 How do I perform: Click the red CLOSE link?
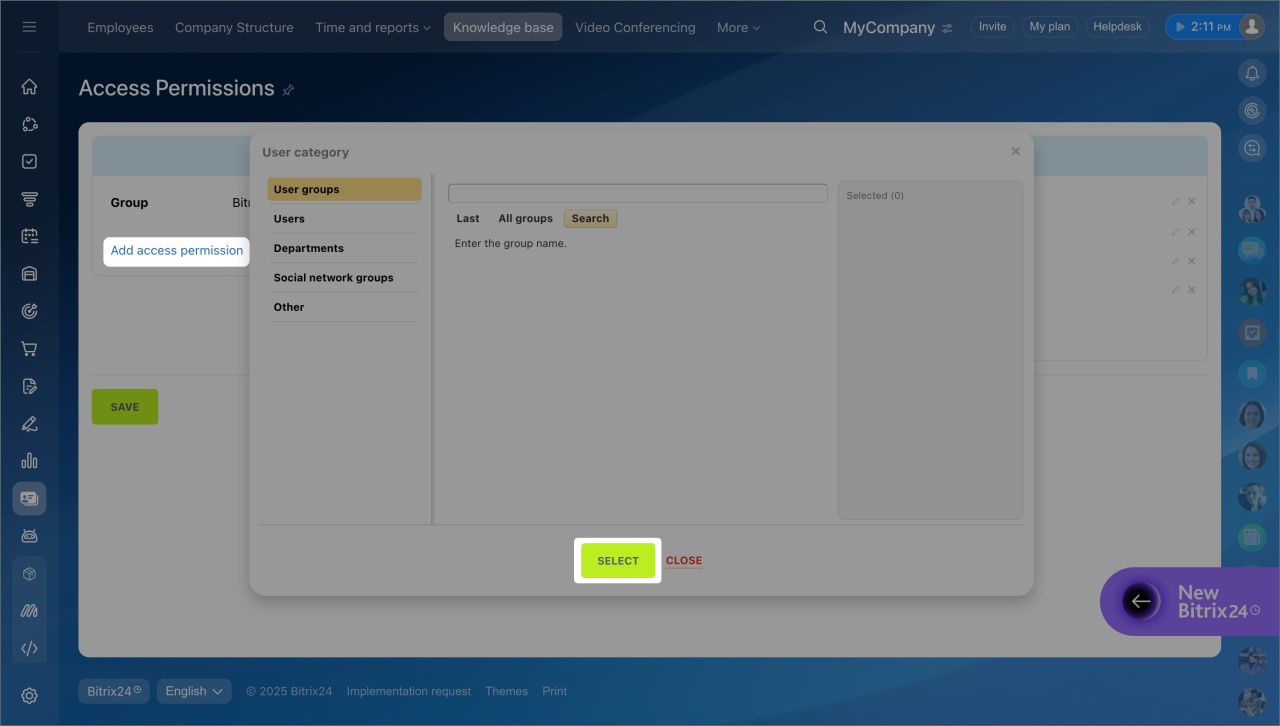684,561
